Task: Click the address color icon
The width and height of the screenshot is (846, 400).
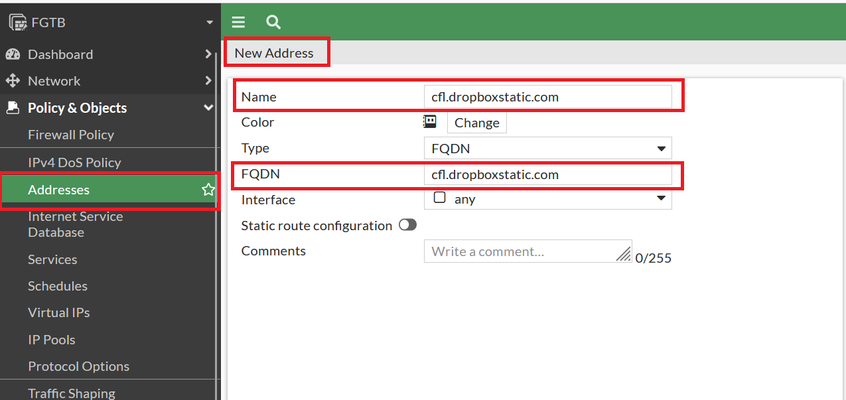Action: [429, 121]
